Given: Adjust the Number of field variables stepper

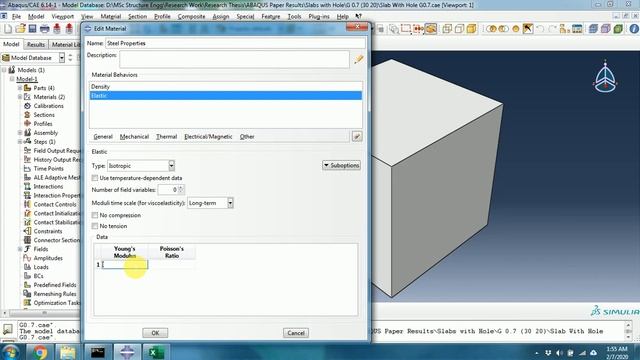Looking at the screenshot, I should (x=181, y=189).
